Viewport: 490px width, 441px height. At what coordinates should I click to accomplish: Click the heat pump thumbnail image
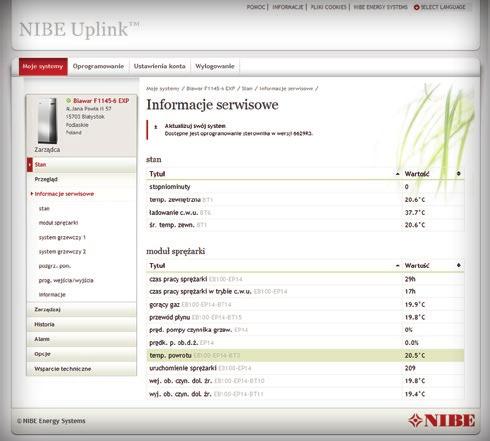47,121
